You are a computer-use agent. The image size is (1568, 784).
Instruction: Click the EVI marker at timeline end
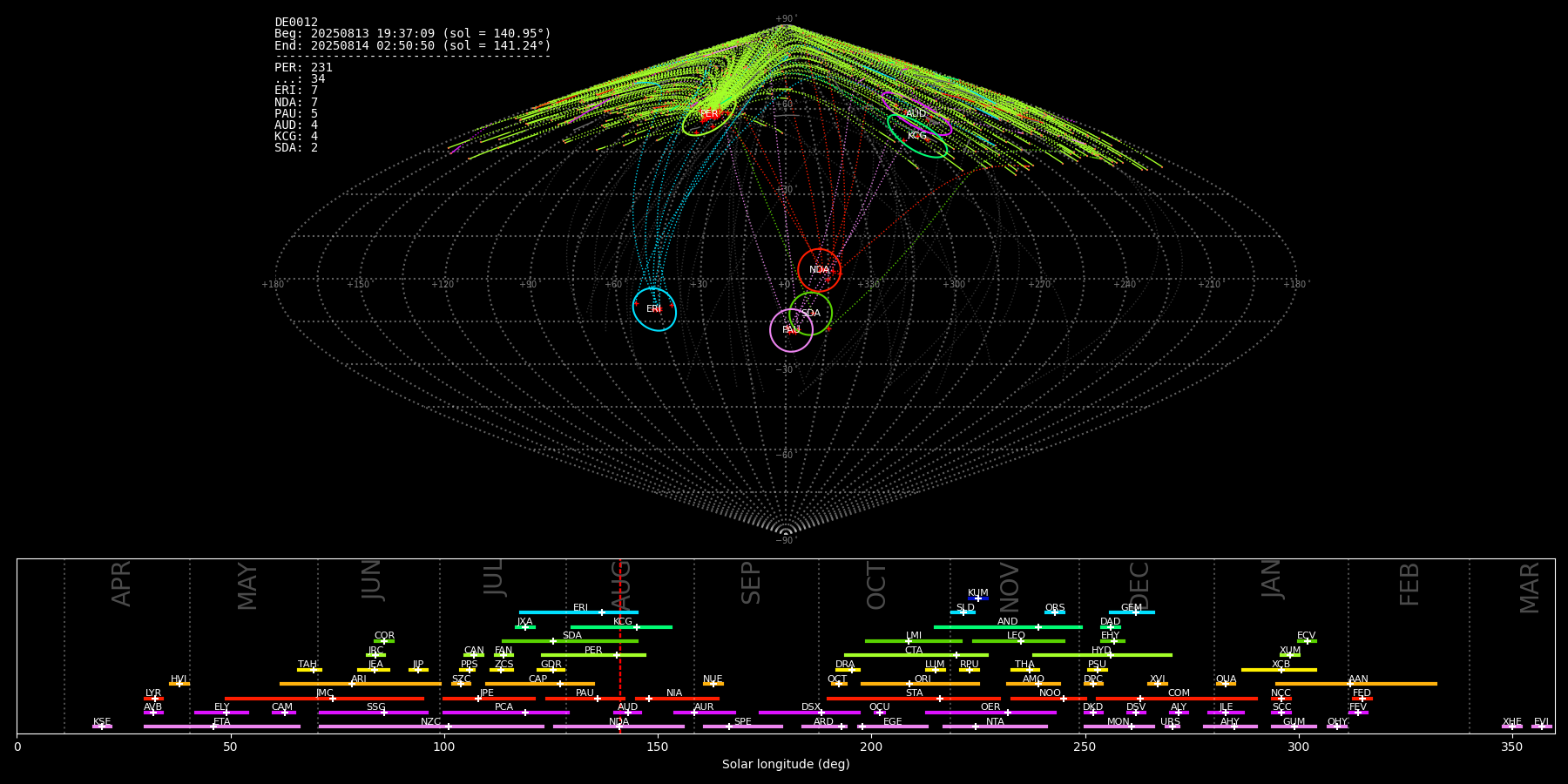pos(1542,727)
